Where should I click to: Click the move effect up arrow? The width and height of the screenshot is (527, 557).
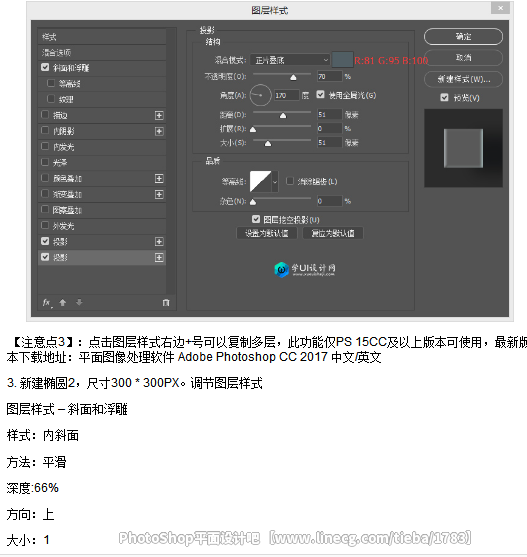pyautogui.click(x=63, y=303)
